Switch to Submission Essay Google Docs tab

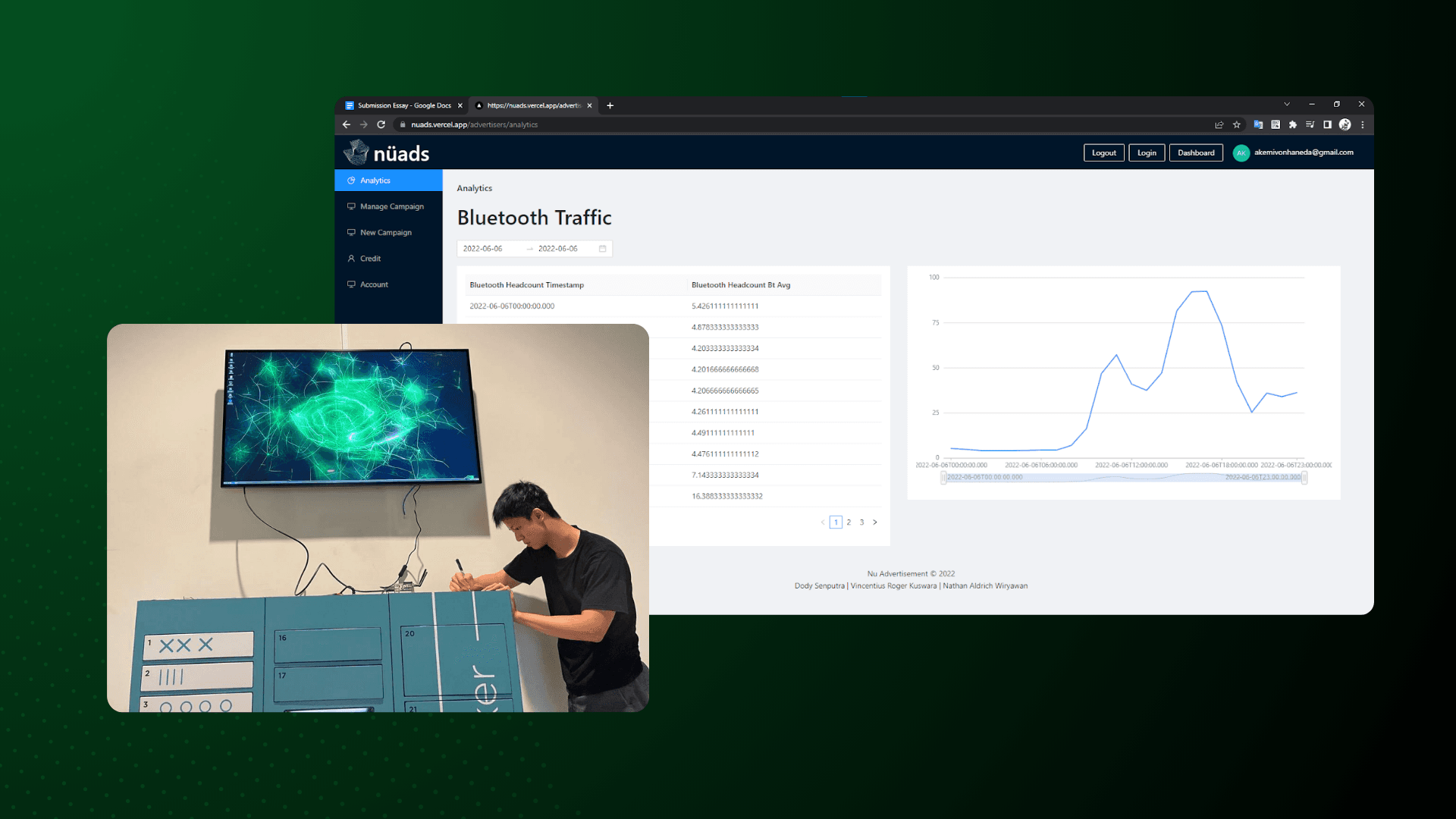coord(403,105)
